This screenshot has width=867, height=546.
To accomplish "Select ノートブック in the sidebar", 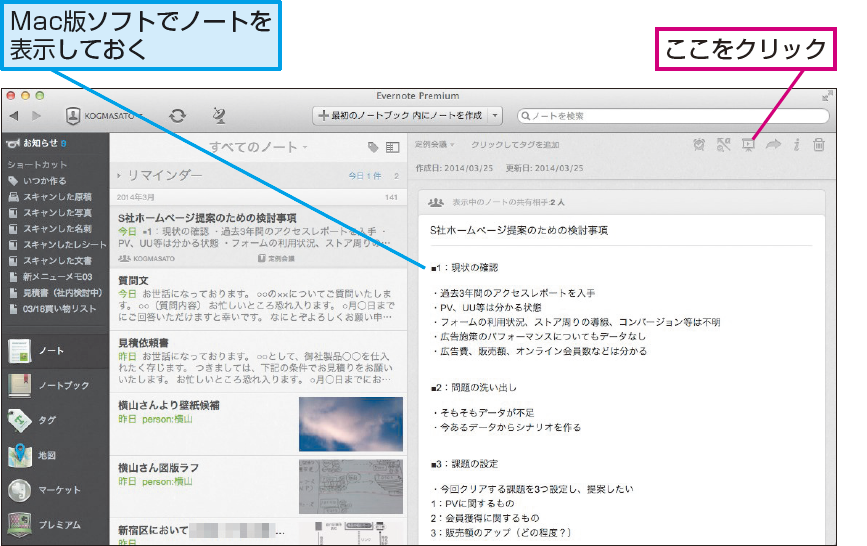I will [x=55, y=386].
